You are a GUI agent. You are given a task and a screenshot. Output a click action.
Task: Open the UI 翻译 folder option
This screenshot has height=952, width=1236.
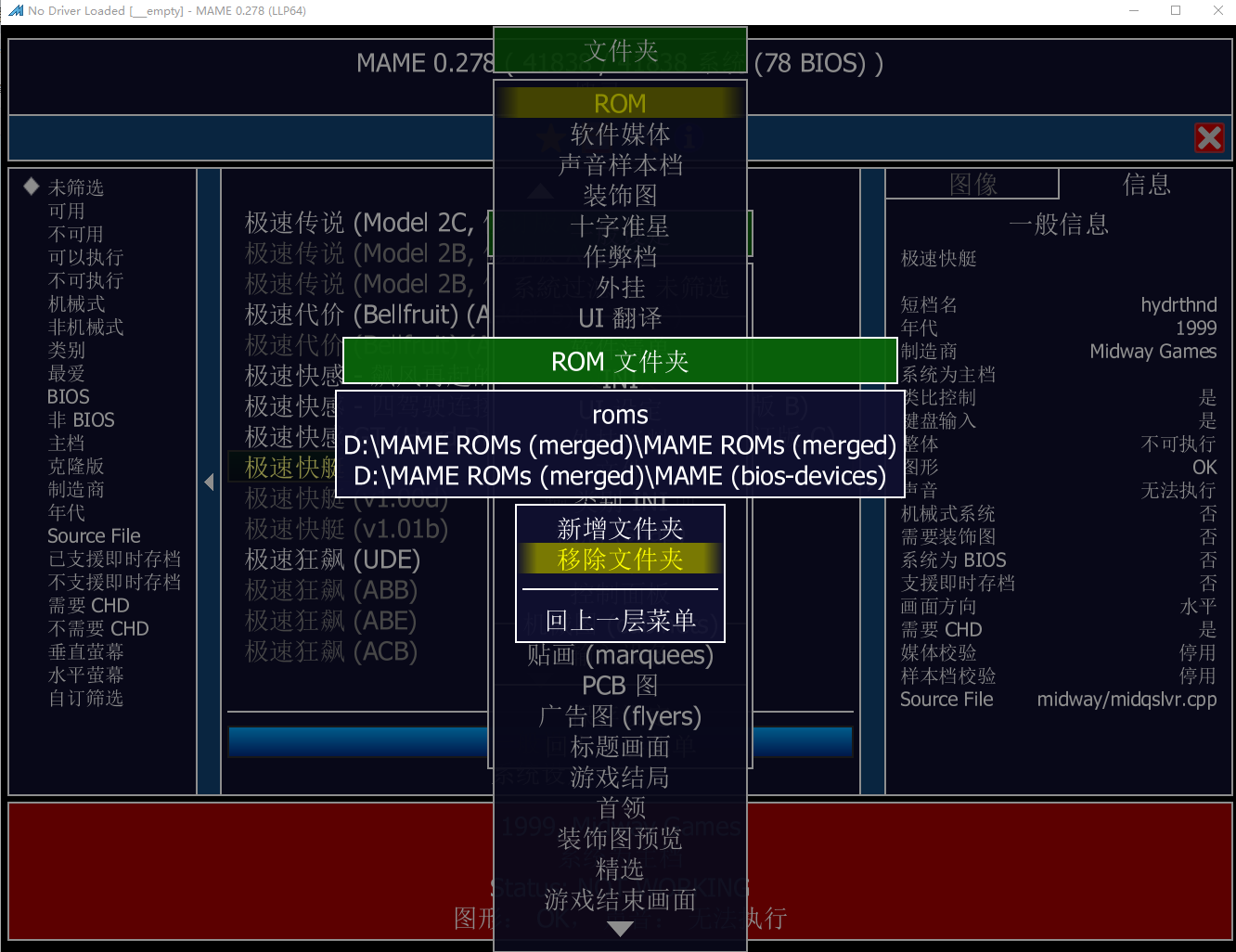coord(620,318)
